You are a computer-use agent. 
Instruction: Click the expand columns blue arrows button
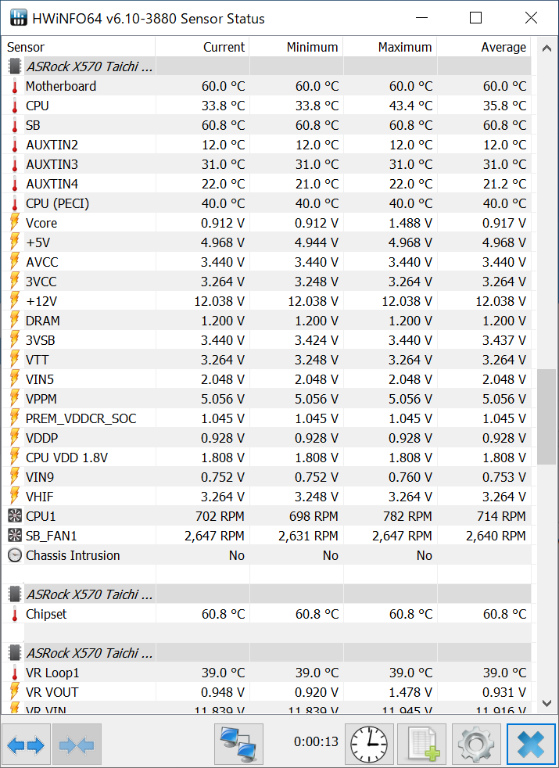26,745
